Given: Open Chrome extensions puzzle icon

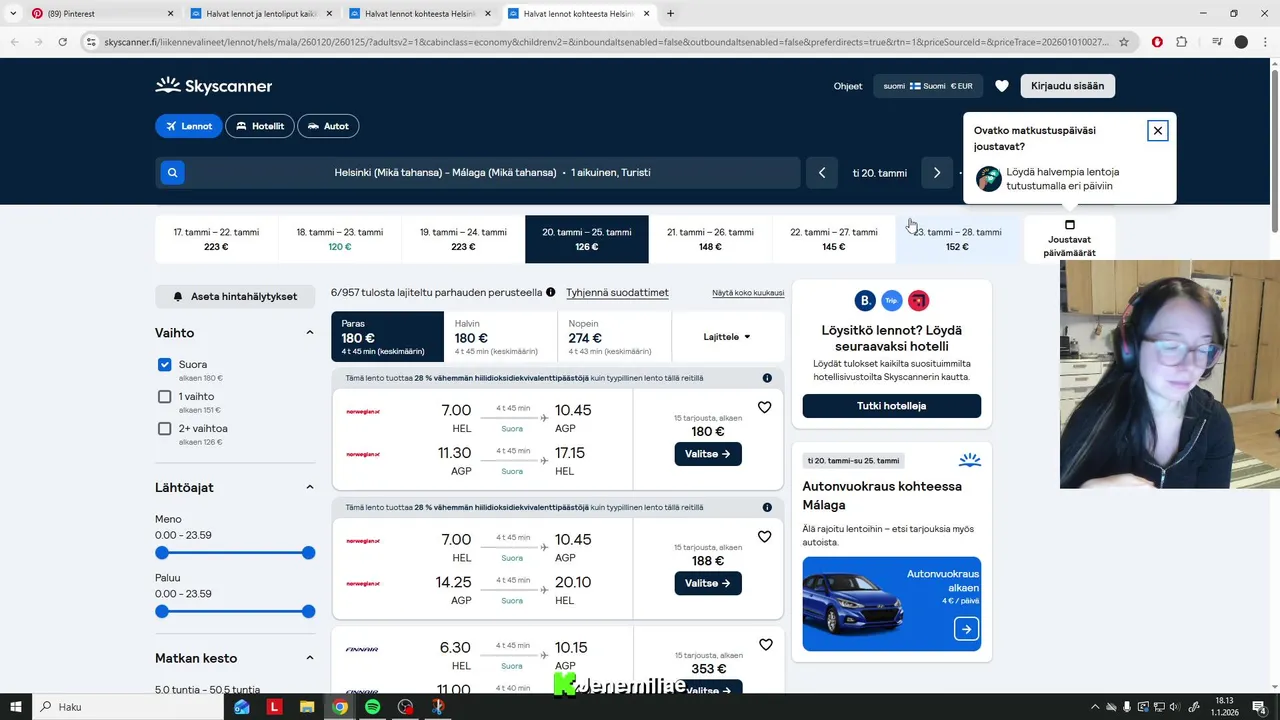Looking at the screenshot, I should tap(1182, 42).
